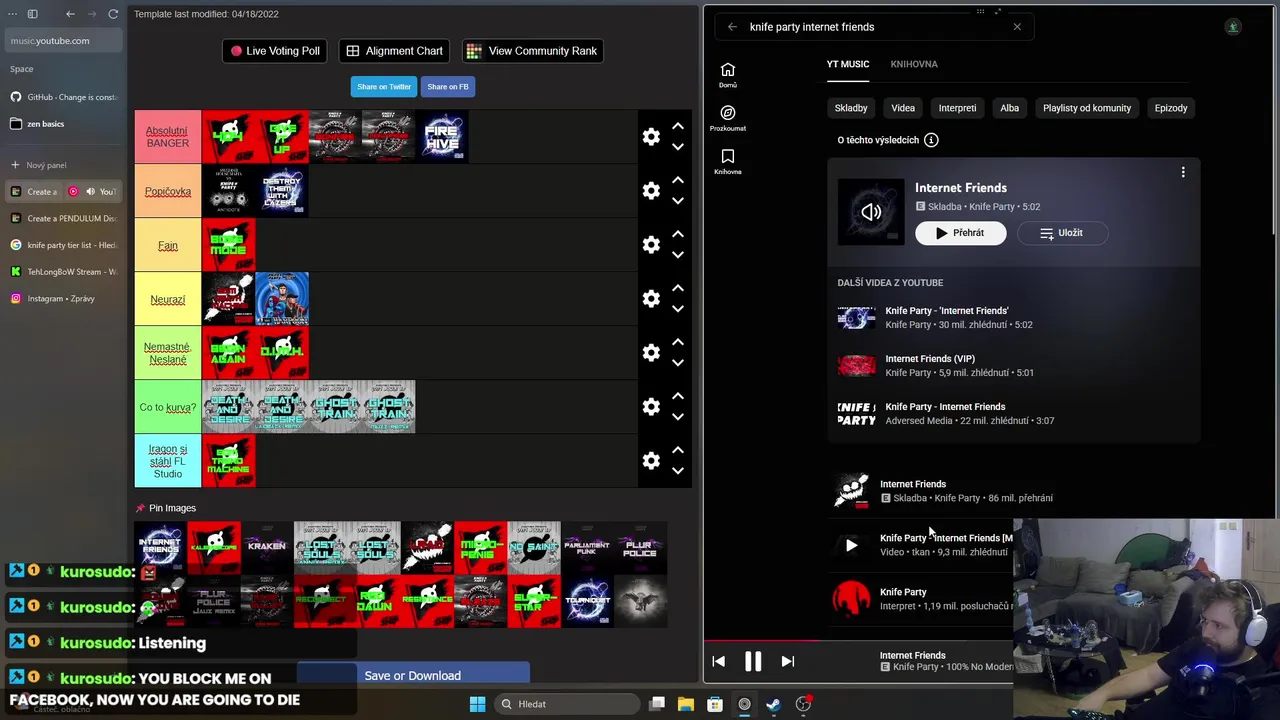Select Kraken image in pin images
The width and height of the screenshot is (1280, 720).
tap(267, 547)
